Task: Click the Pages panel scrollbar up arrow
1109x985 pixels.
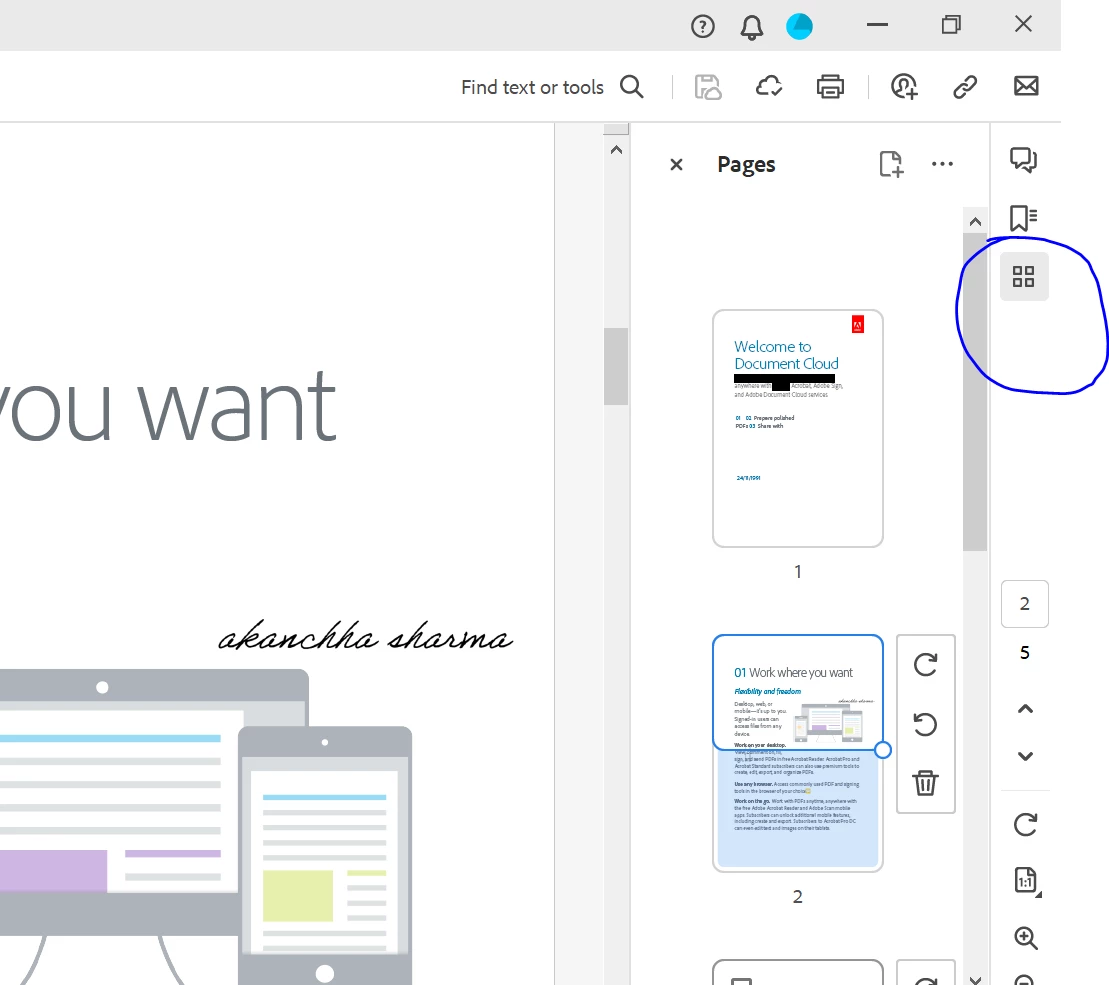Action: click(x=975, y=222)
